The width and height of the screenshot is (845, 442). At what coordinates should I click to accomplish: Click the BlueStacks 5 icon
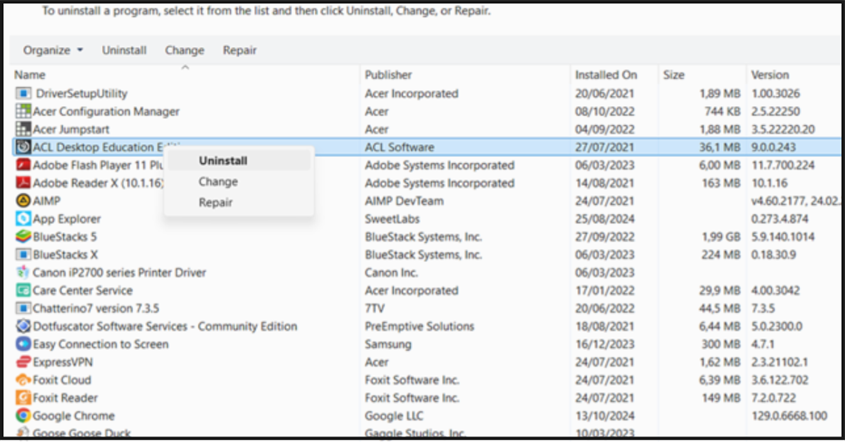click(23, 236)
